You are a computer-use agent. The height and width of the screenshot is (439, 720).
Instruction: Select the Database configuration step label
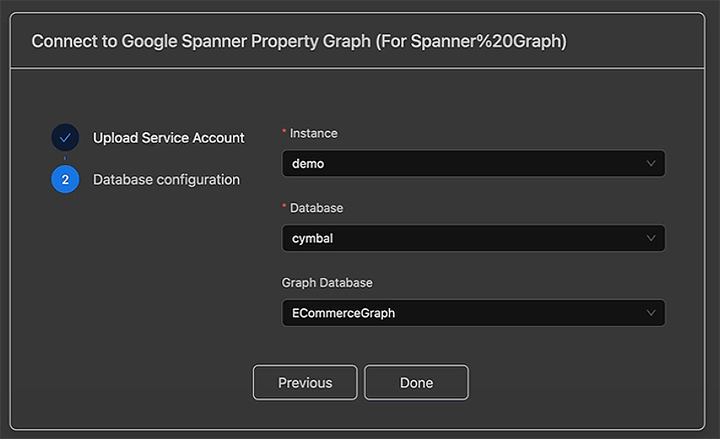click(x=166, y=180)
